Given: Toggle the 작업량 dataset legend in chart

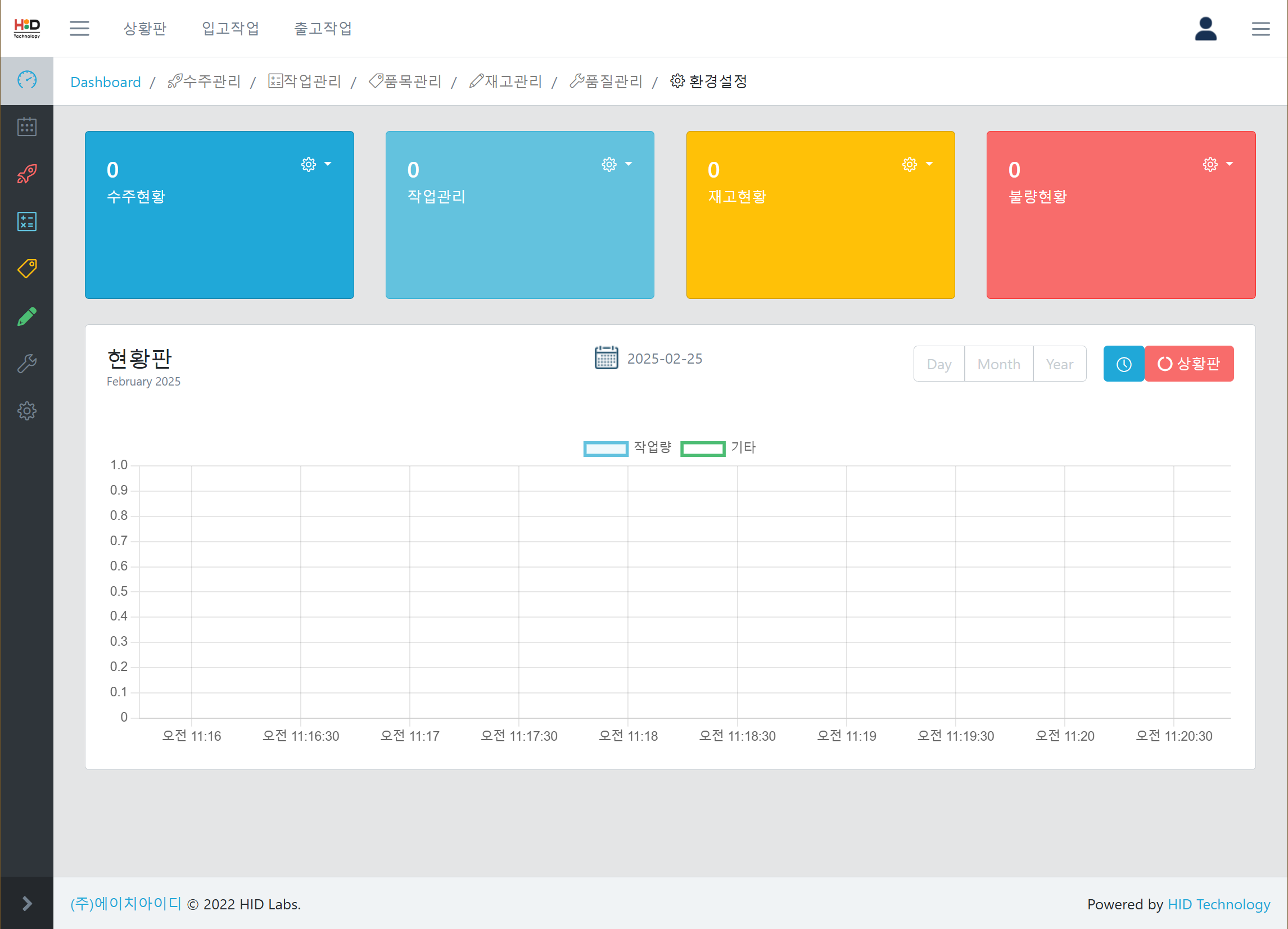Looking at the screenshot, I should [627, 448].
